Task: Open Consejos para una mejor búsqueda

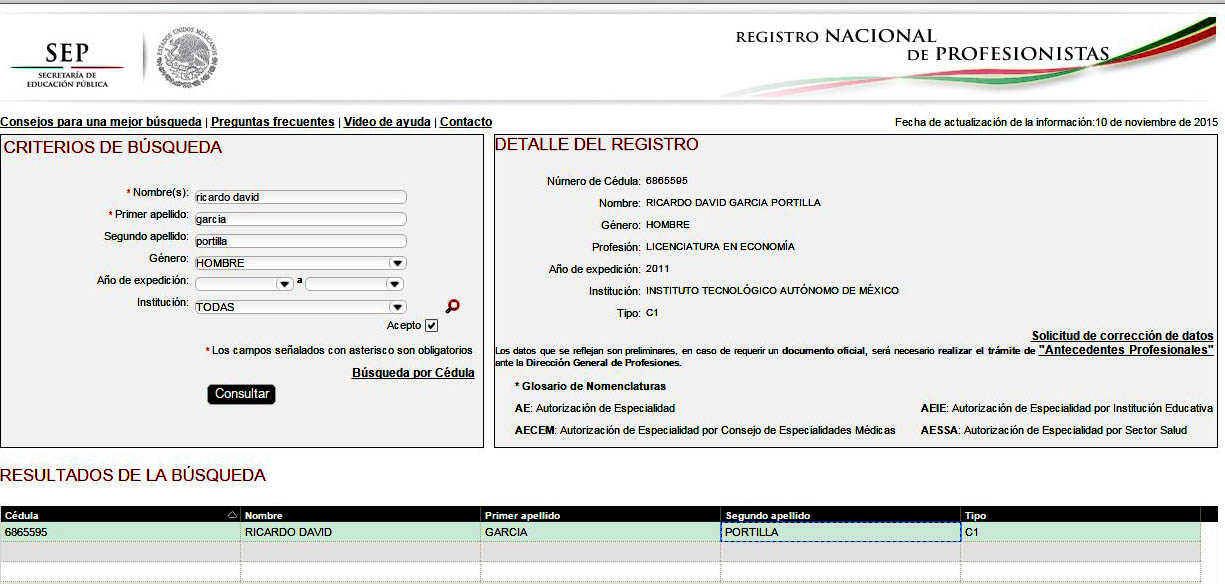Action: point(101,122)
